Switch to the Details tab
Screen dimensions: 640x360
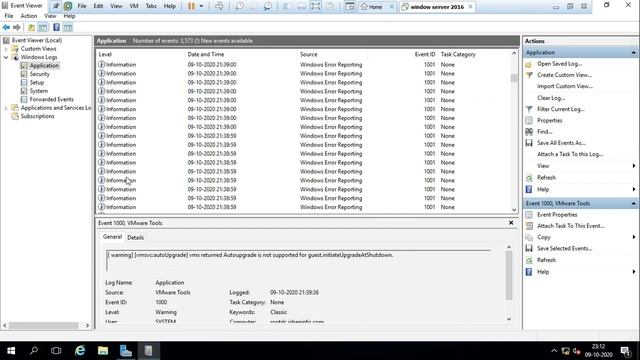136,238
